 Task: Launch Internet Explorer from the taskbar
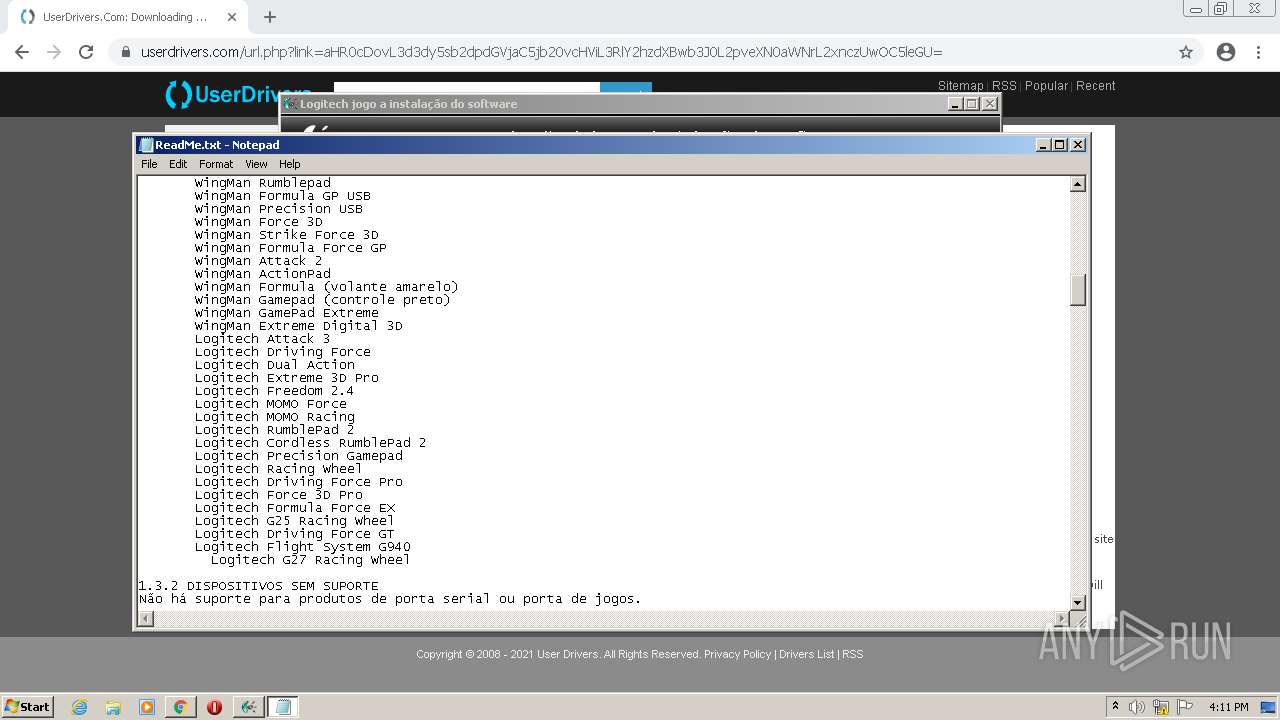point(80,707)
